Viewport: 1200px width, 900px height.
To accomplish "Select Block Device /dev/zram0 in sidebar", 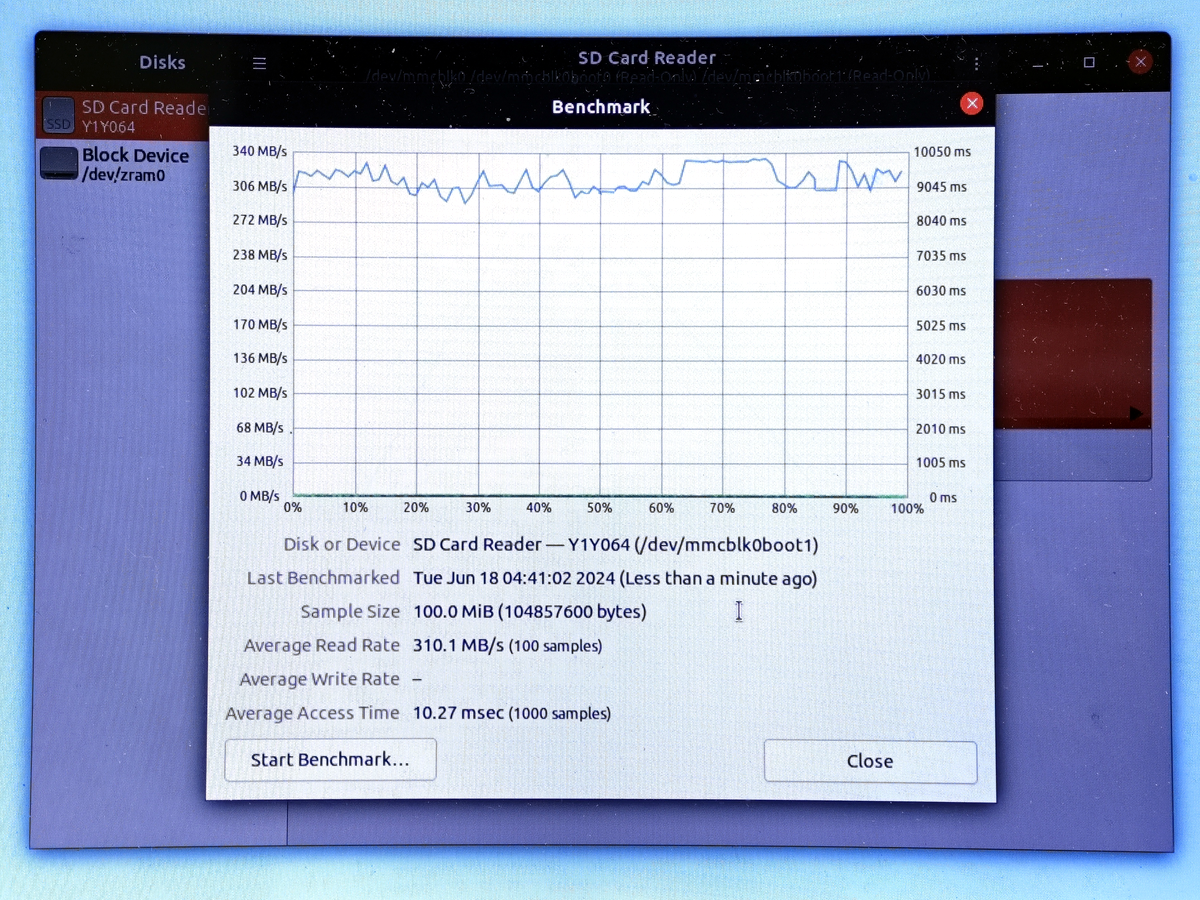I will coord(122,164).
